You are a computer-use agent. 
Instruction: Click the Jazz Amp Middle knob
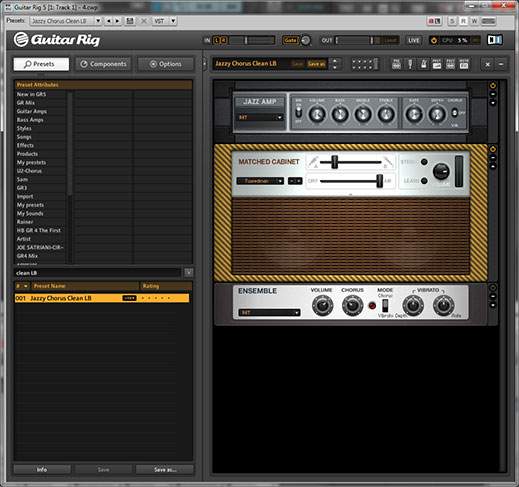[363, 114]
